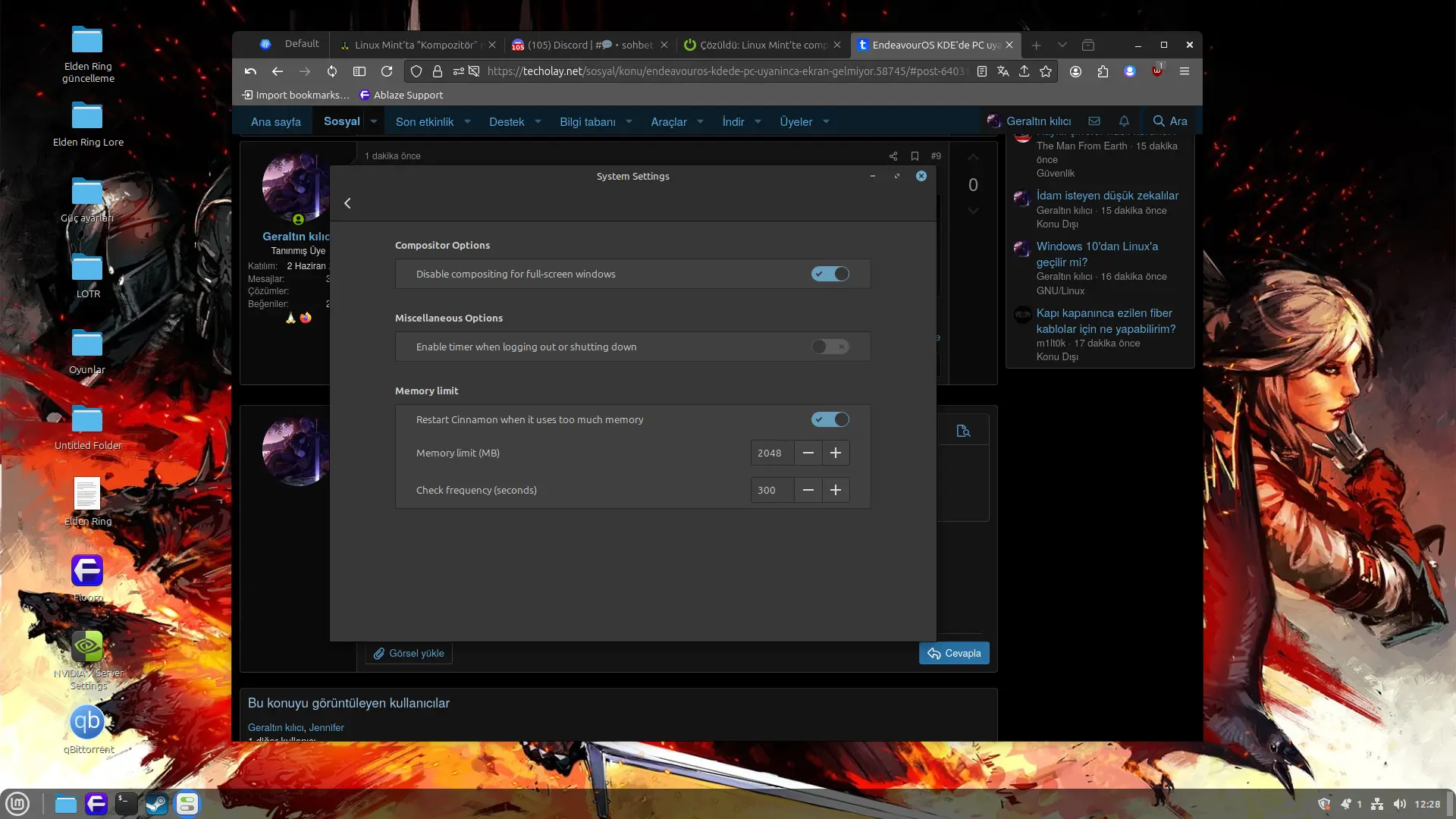Expand Son etkinlik dropdown arrow
Image resolution: width=1456 pixels, height=819 pixels.
click(467, 121)
